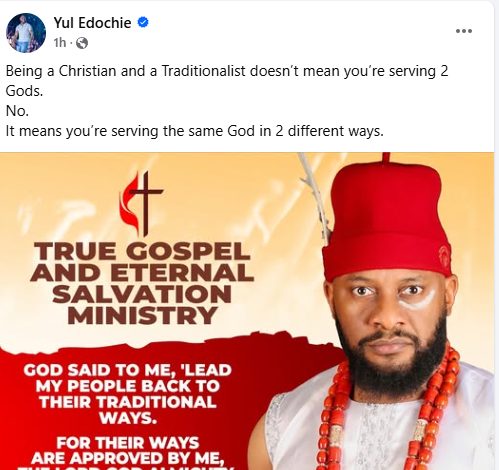Screen dimensions: 499x470
Task: Click the blue verified badge
Action: pyautogui.click(x=143, y=22)
